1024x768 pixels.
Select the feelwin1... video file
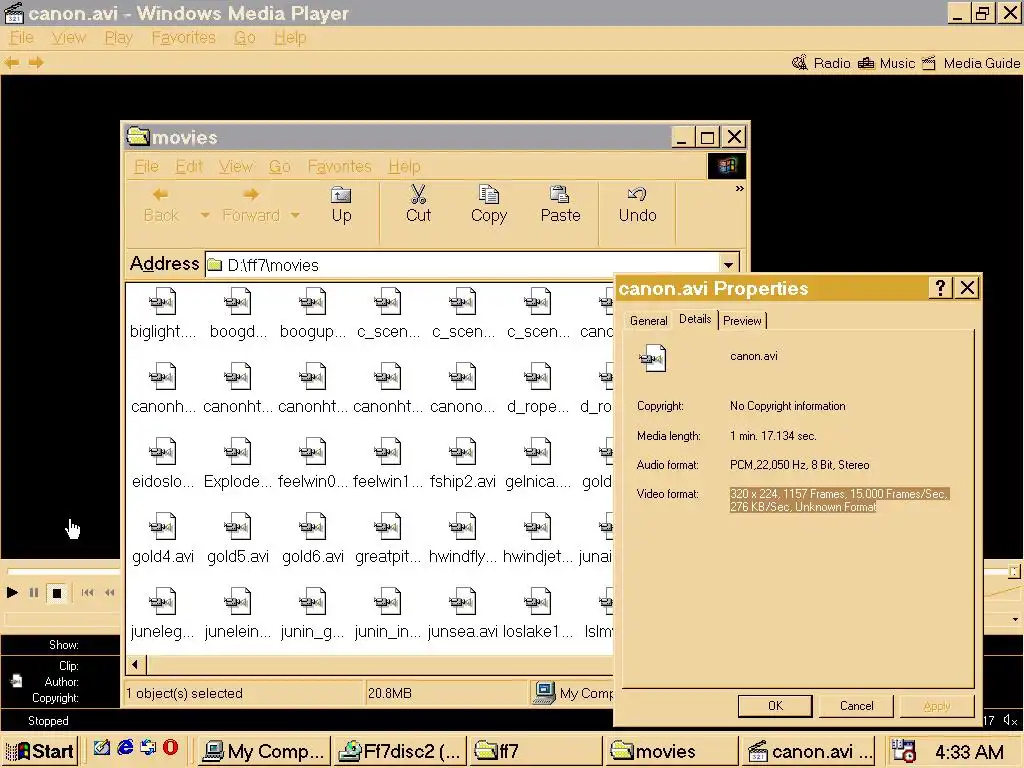[388, 464]
